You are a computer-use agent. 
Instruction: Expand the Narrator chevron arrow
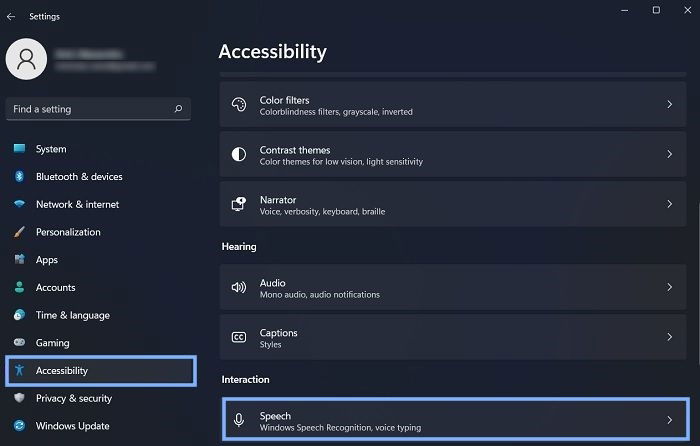[x=669, y=204]
